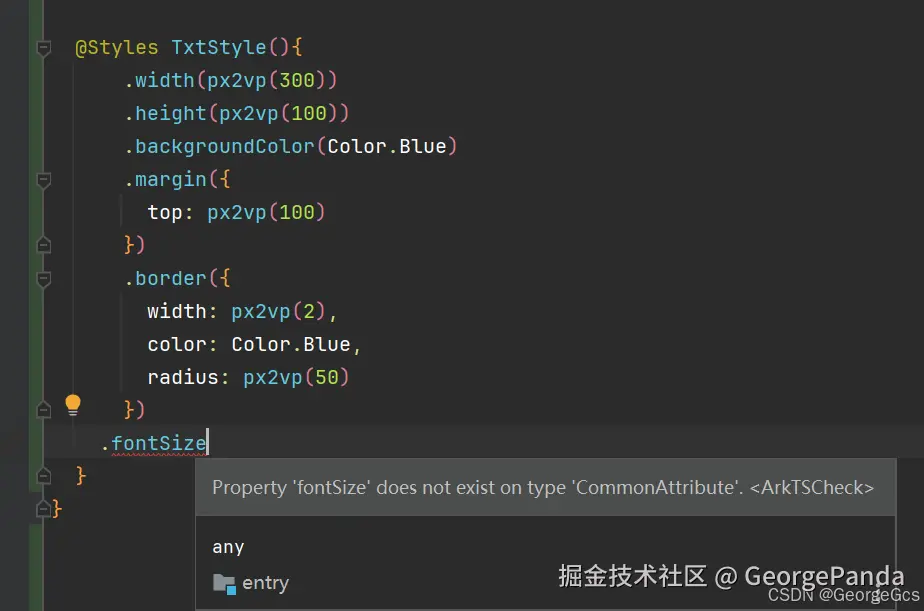Click the .margin method call
The image size is (924, 611).
[x=177, y=179]
